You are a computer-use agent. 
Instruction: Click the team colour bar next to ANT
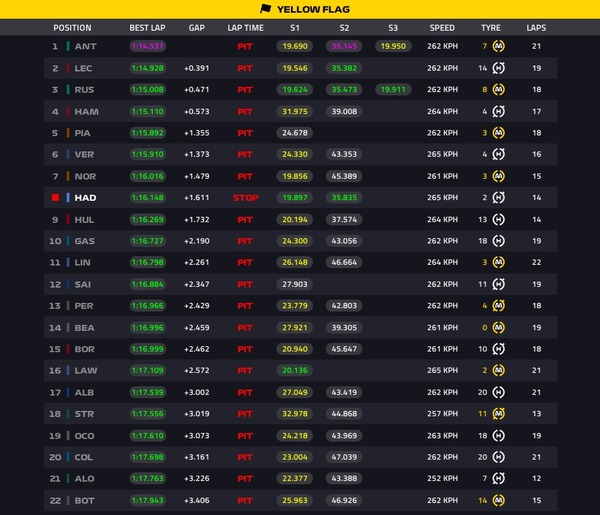pyautogui.click(x=68, y=46)
